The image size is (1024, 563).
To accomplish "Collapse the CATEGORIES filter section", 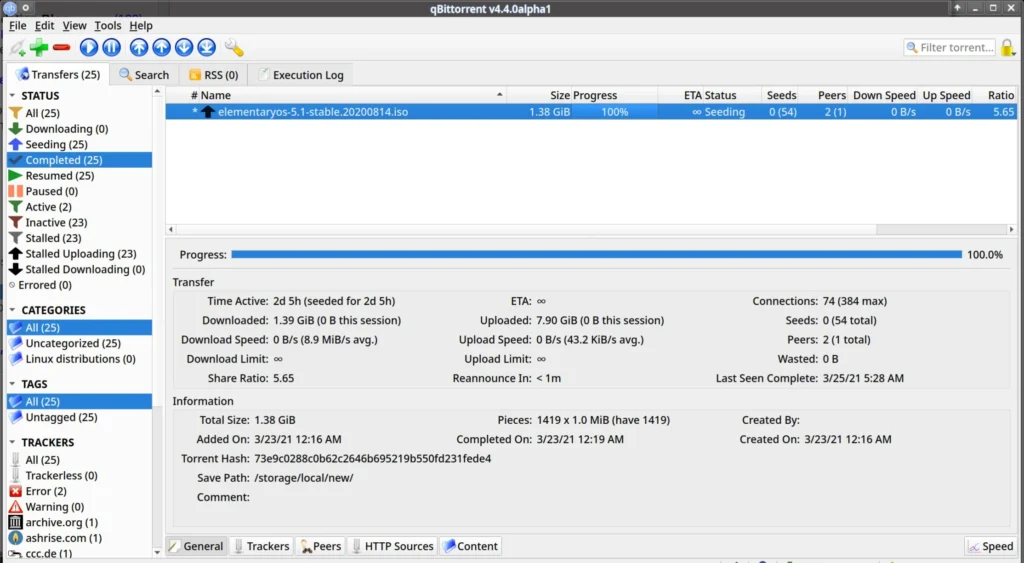I will tap(12, 310).
